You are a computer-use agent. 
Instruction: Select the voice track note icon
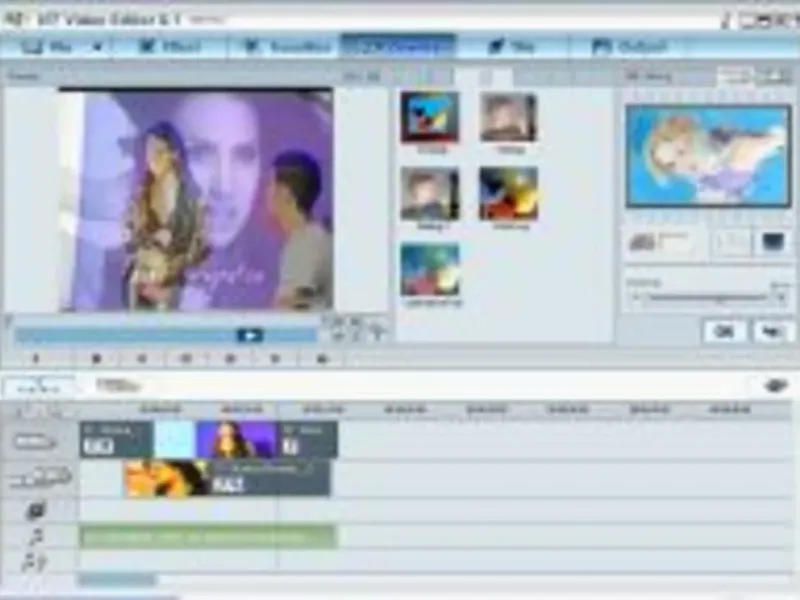tap(36, 537)
